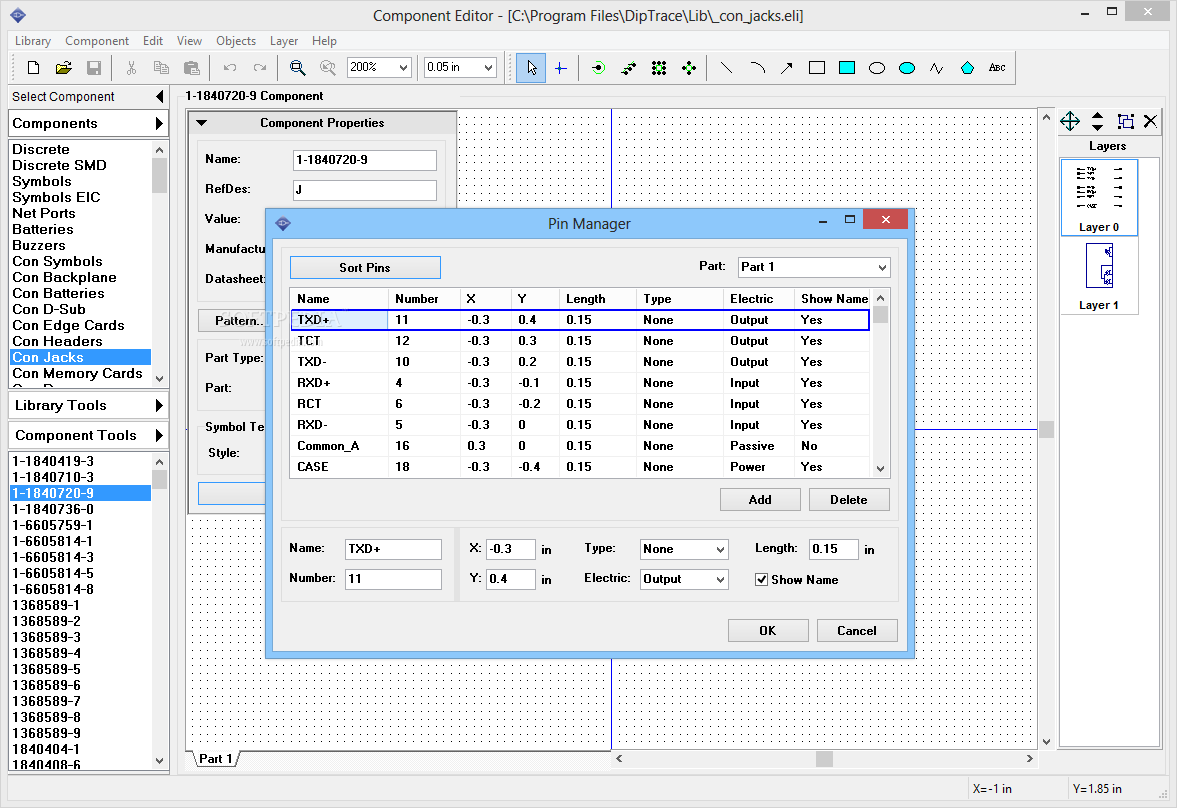Click the Undo arrow icon
The image size is (1177, 808).
click(x=230, y=68)
